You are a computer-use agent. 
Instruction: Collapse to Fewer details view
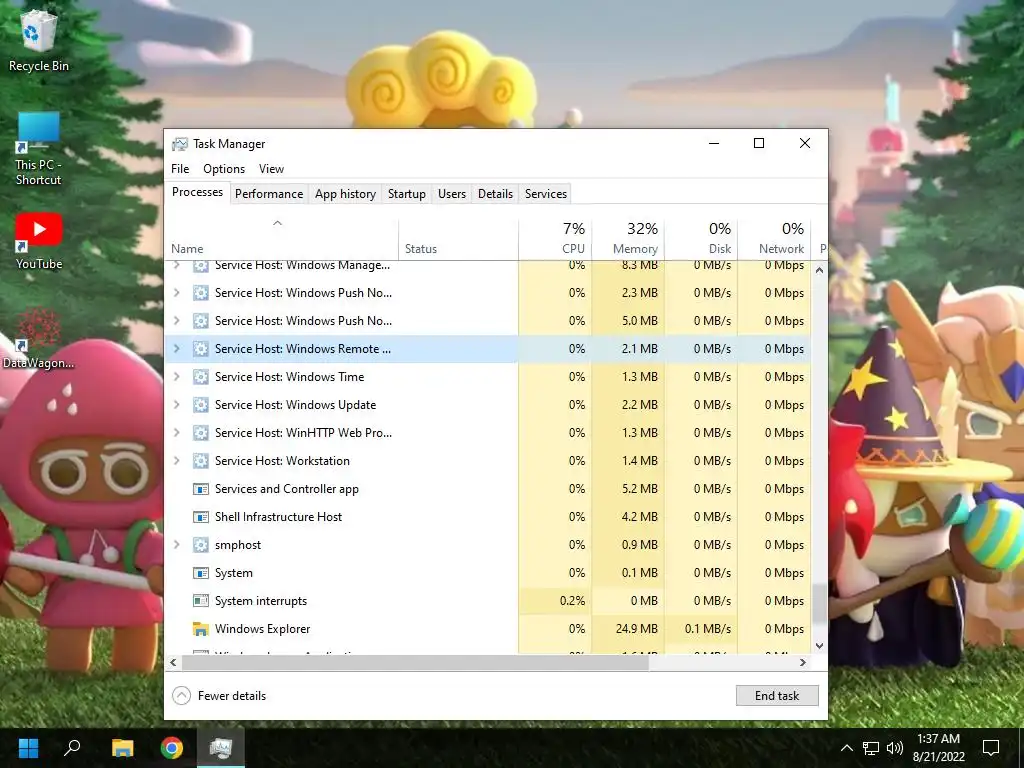coord(219,696)
